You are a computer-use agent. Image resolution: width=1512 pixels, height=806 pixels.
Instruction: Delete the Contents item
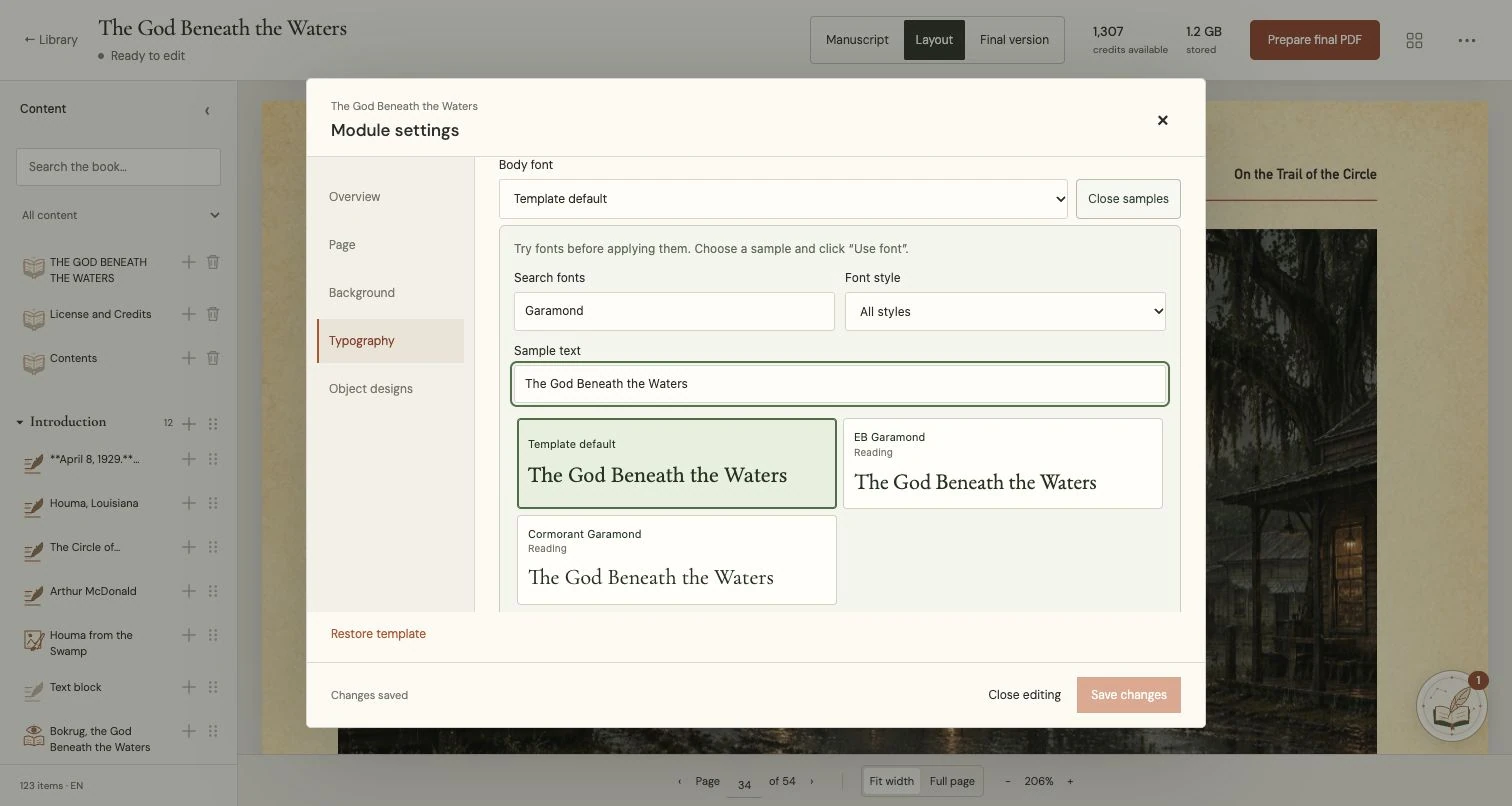pos(213,358)
